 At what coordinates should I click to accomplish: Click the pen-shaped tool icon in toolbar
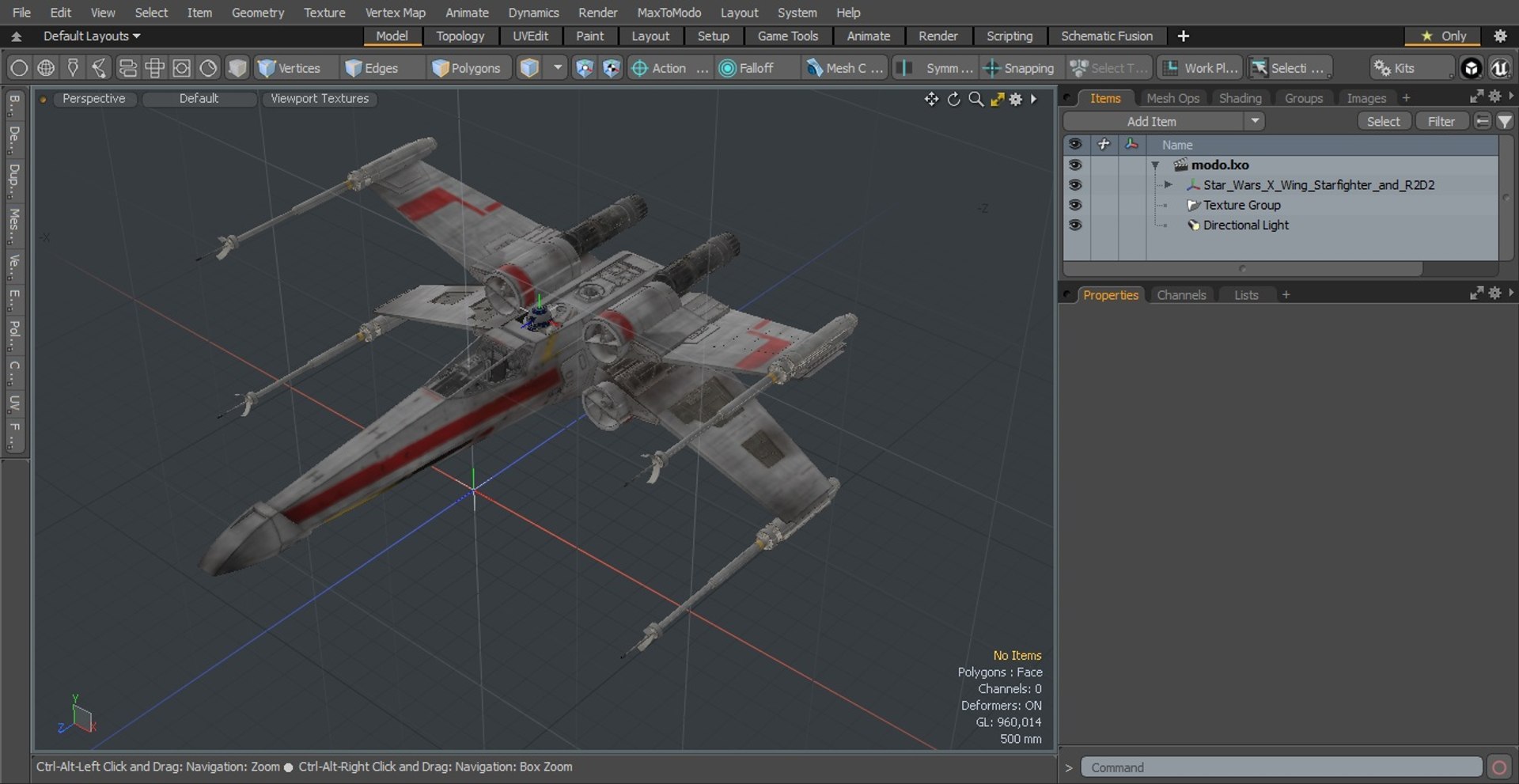click(73, 68)
